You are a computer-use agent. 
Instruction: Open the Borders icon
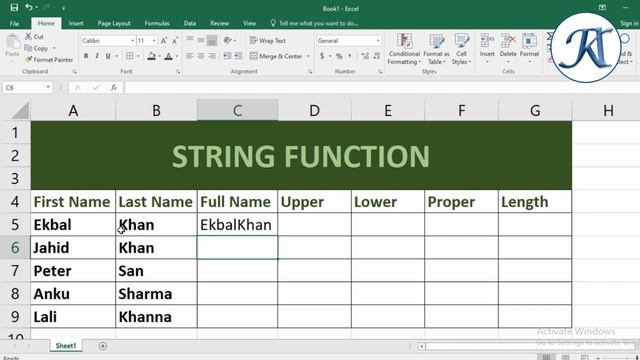click(x=129, y=56)
